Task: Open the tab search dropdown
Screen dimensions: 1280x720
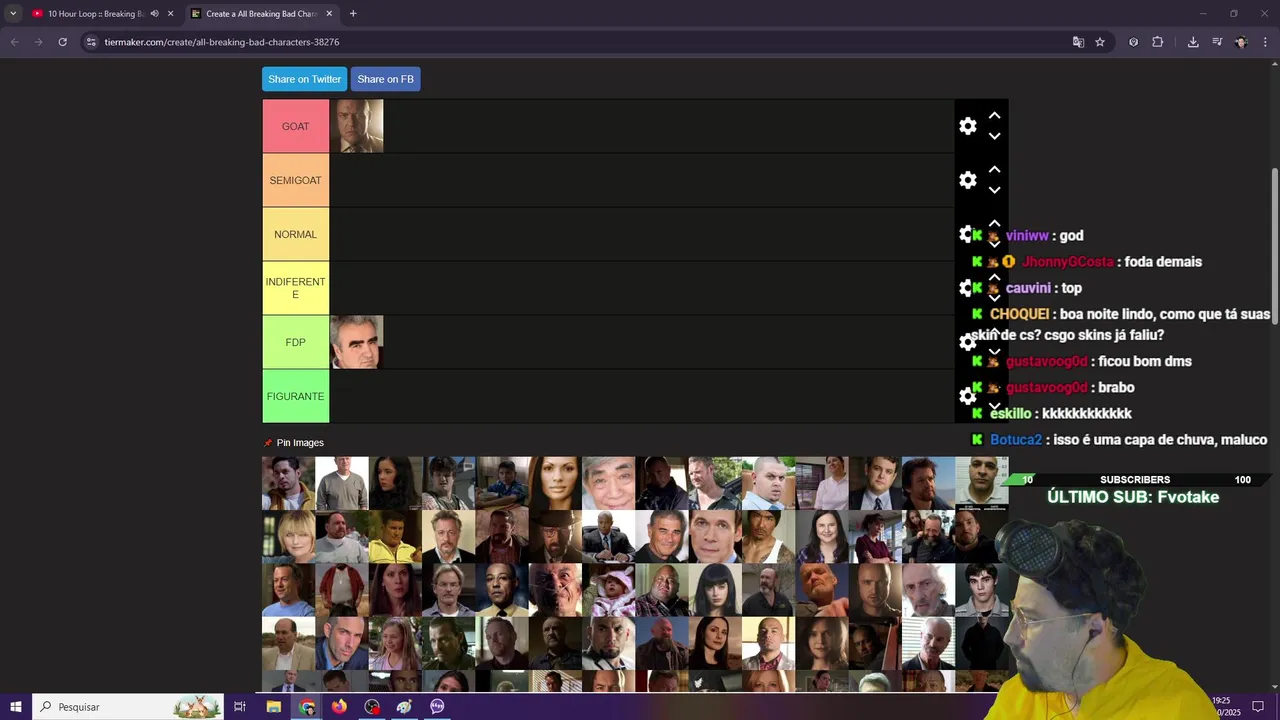Action: click(x=13, y=13)
